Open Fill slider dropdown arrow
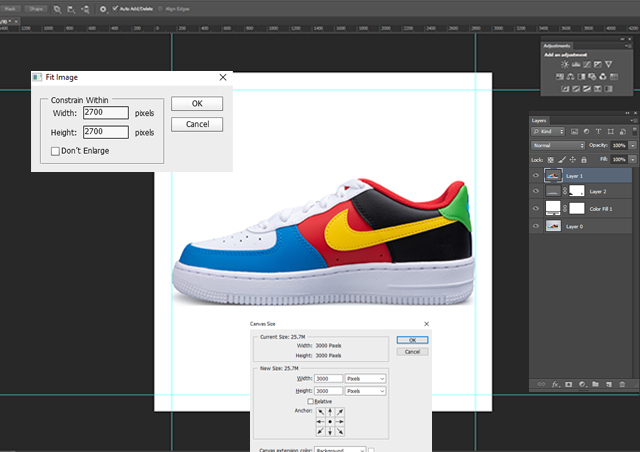 tap(633, 160)
